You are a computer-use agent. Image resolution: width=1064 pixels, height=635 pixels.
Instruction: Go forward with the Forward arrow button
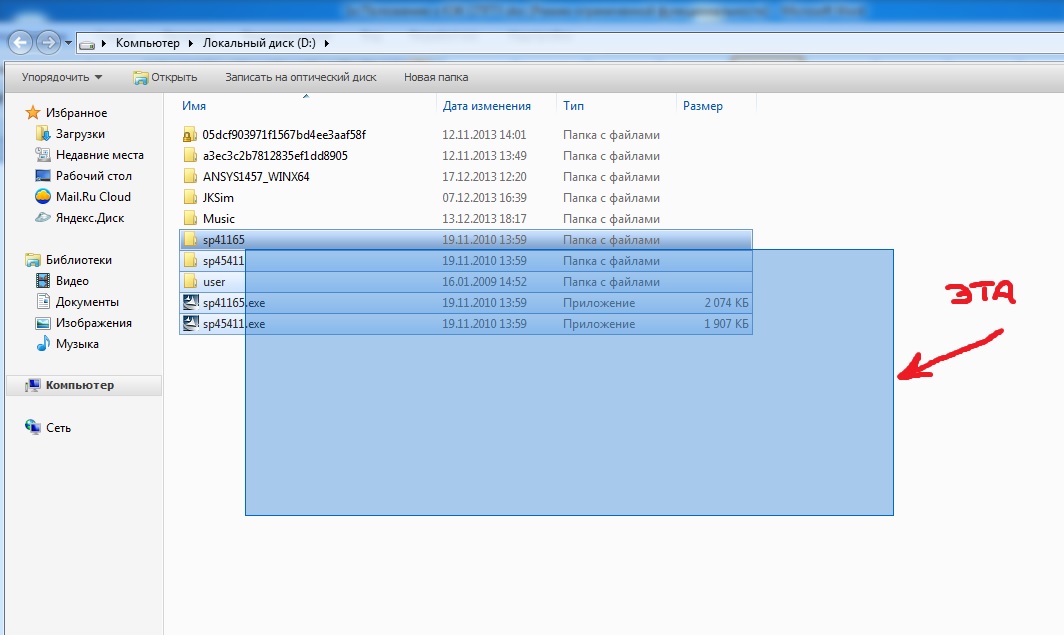tap(48, 43)
